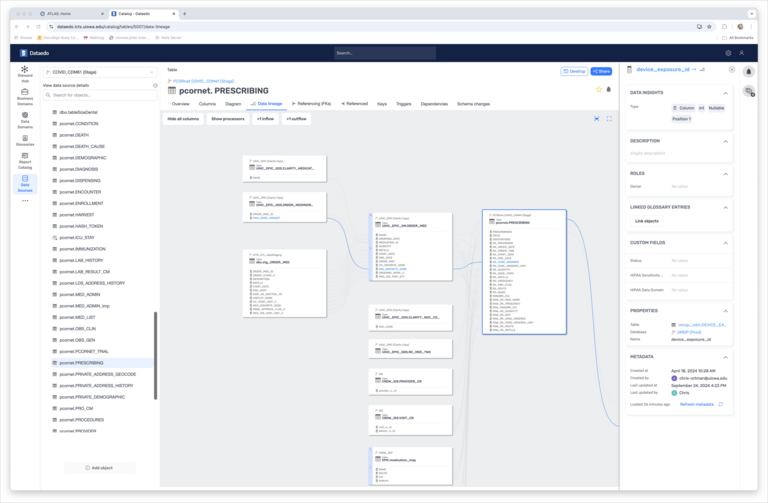Viewport: 768px width, 503px height.
Task: Click the object list vertical scrollbar
Action: tap(156, 356)
